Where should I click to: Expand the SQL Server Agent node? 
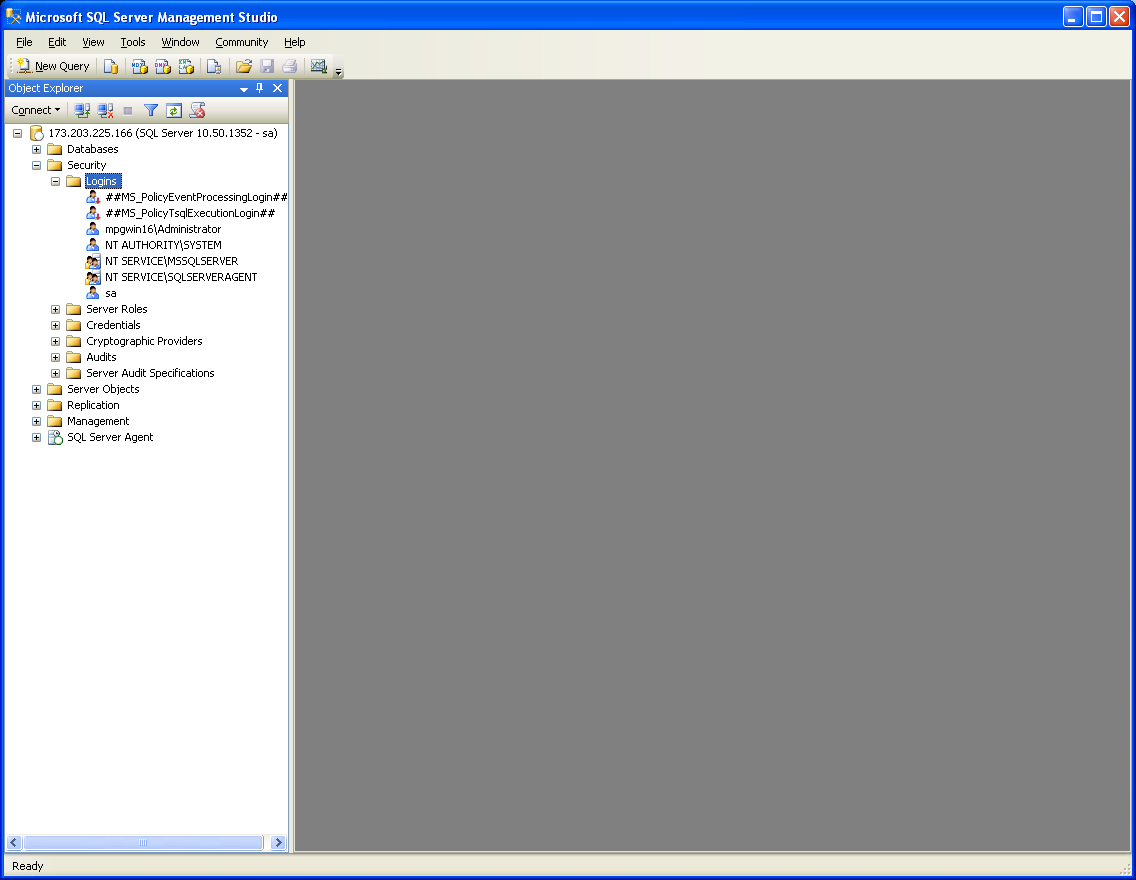[36, 437]
